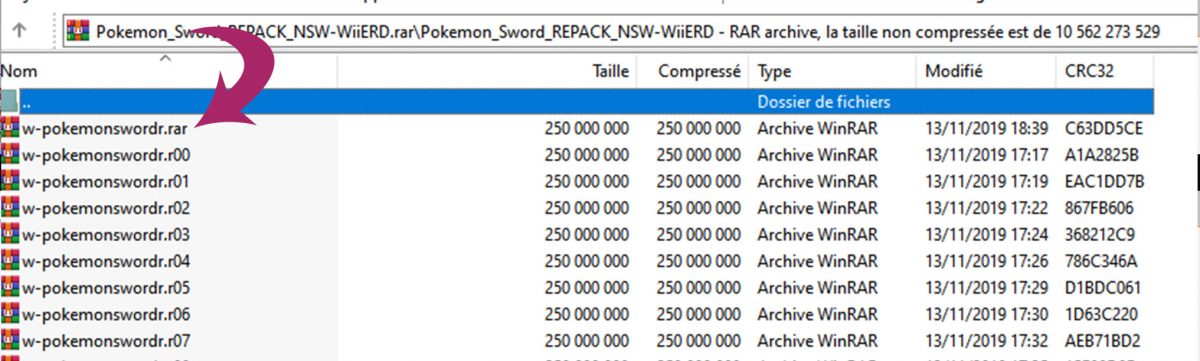Click CRC32 value EAC1DD7B
Screen dimensions: 1200x361
point(1105,182)
